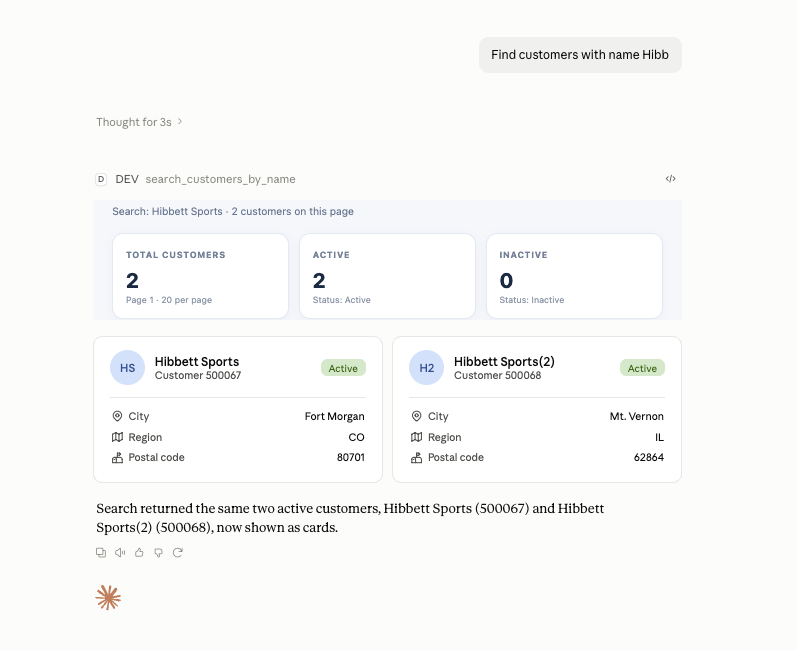
Task: Click the user message Find customers with name Hibb
Action: [x=580, y=55]
